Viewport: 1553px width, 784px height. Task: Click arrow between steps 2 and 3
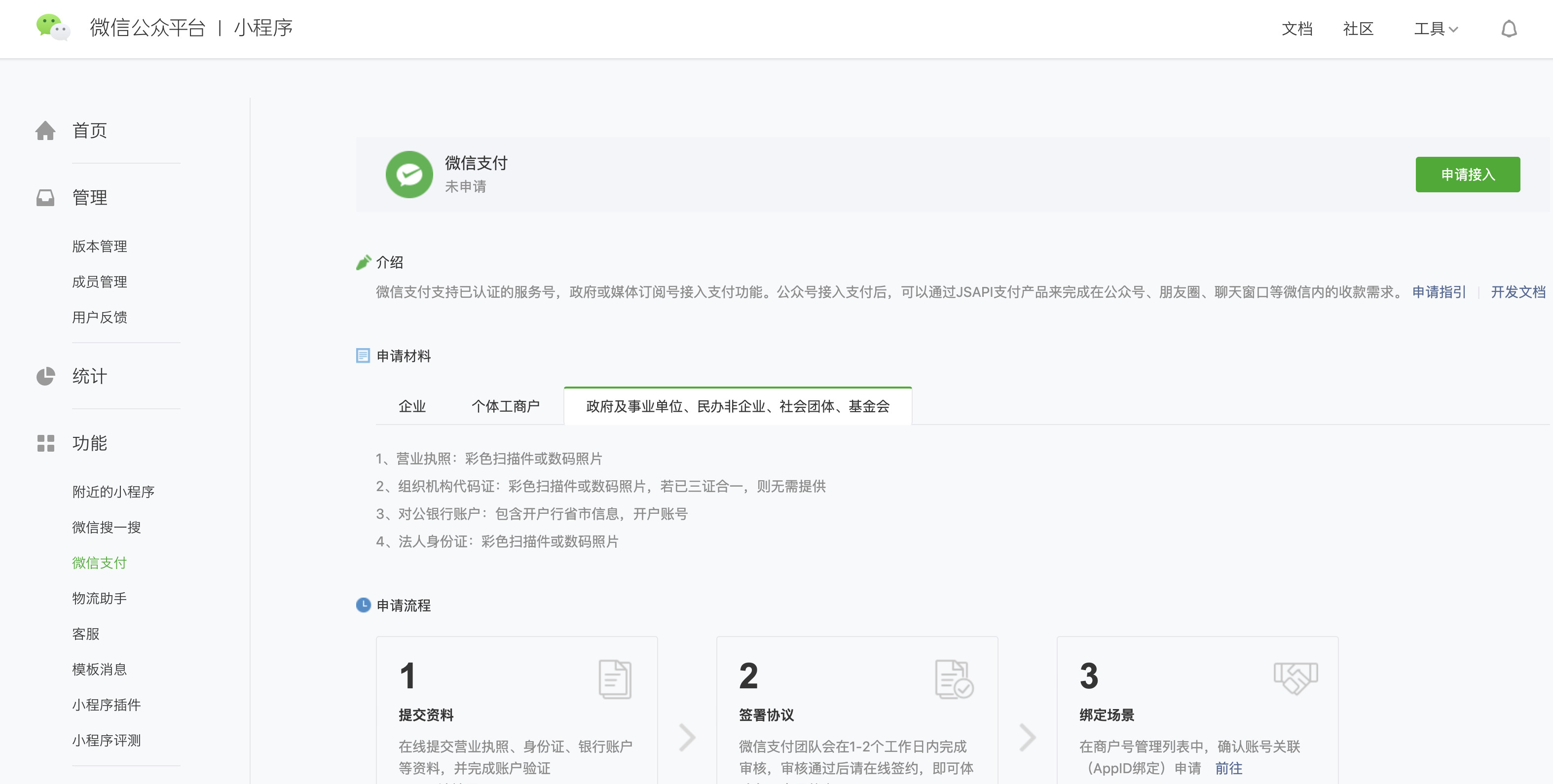pyautogui.click(x=1027, y=738)
